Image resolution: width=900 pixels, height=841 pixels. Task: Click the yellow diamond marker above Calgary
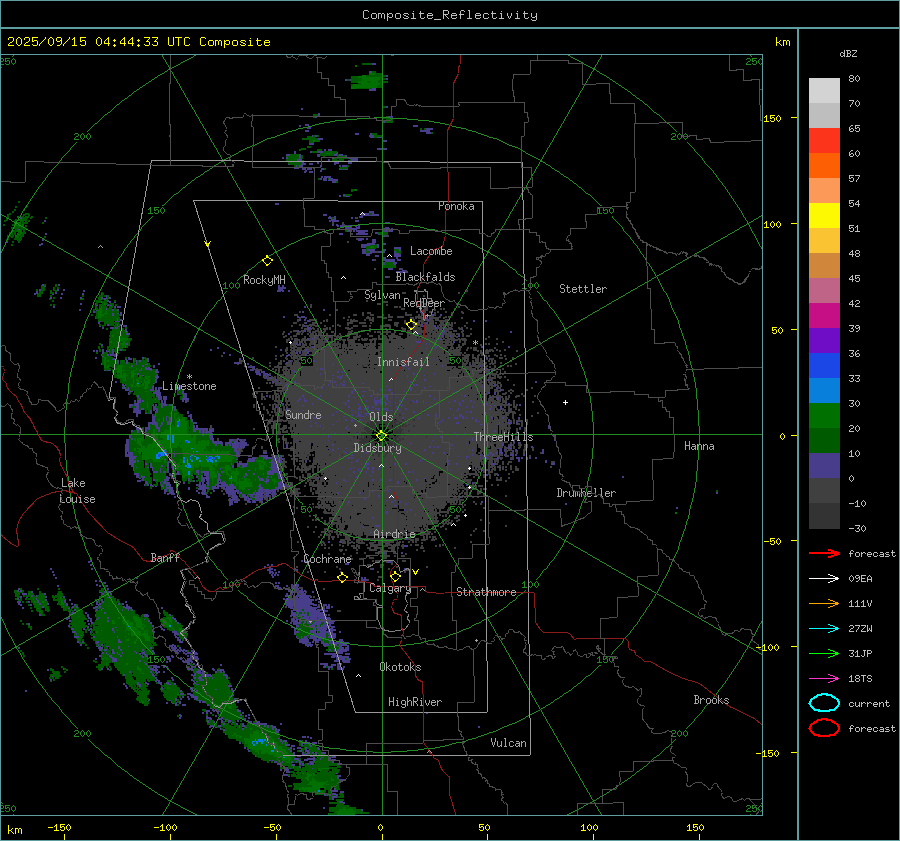tap(395, 576)
